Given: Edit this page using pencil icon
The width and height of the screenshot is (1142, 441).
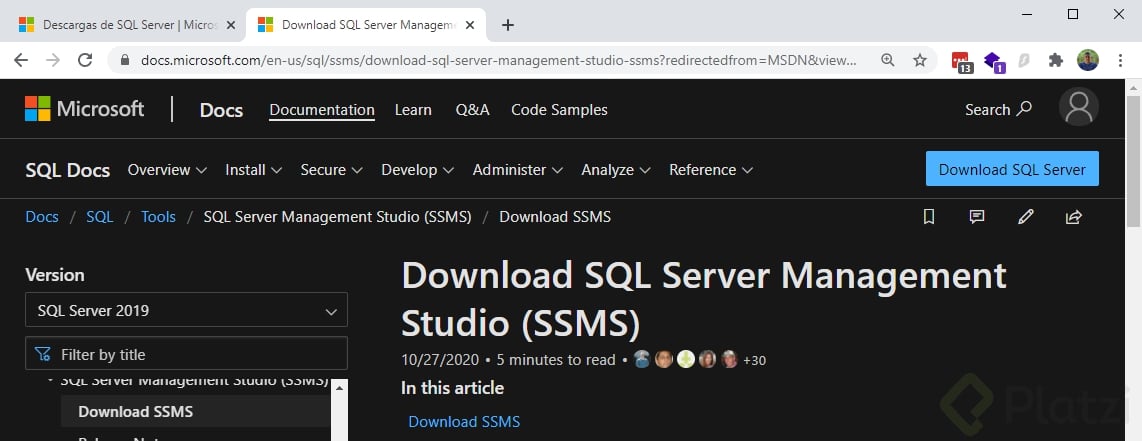Looking at the screenshot, I should [x=1025, y=216].
